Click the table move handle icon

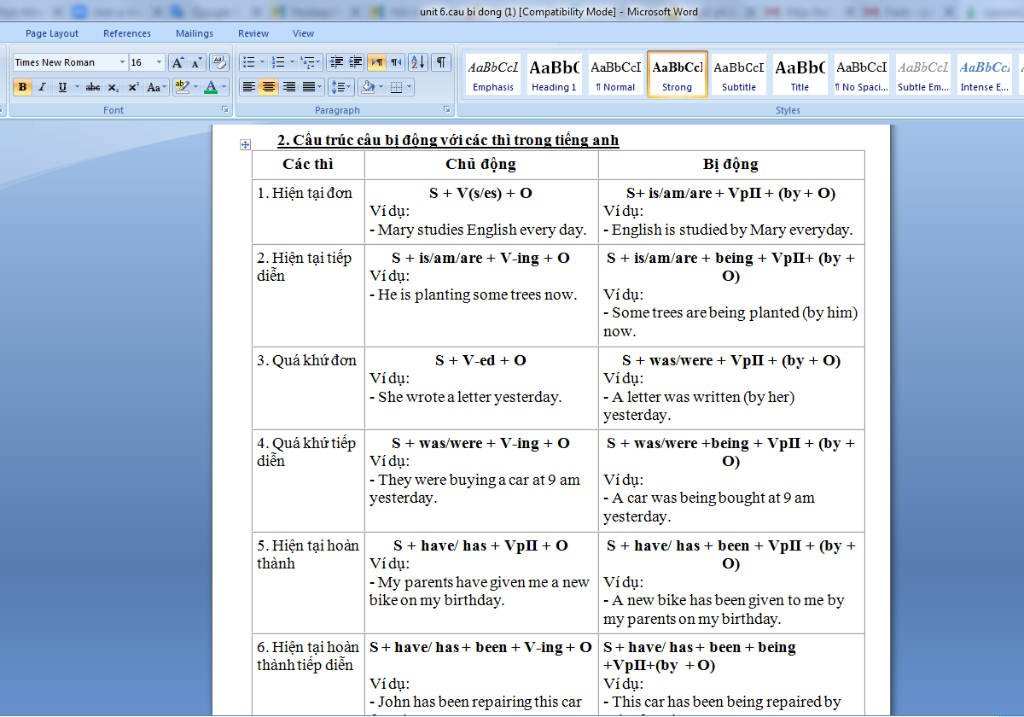[245, 144]
